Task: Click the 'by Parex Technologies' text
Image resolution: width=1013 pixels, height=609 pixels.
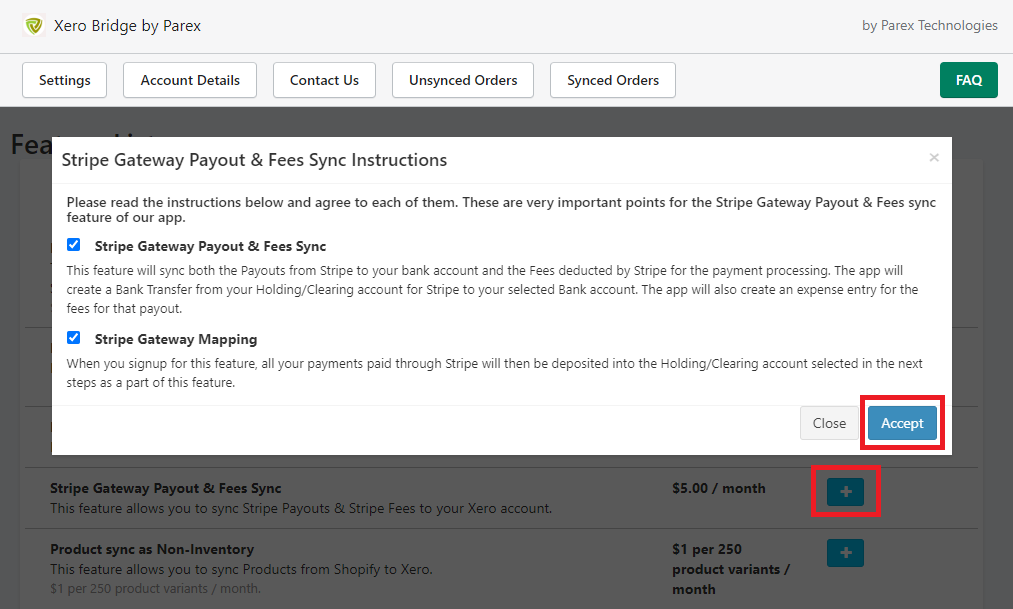Action: coord(930,25)
